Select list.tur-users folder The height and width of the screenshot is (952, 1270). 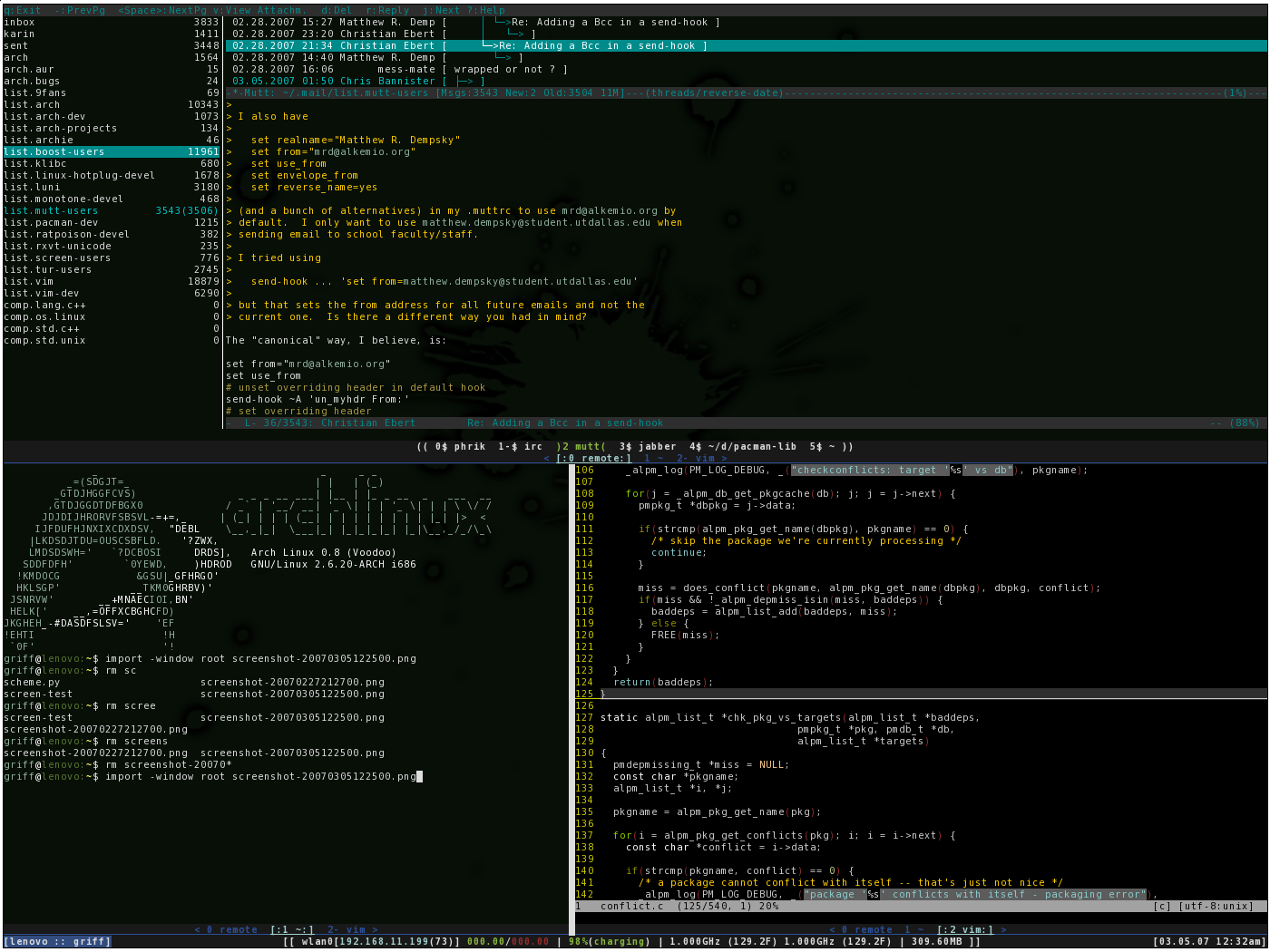tap(112, 269)
